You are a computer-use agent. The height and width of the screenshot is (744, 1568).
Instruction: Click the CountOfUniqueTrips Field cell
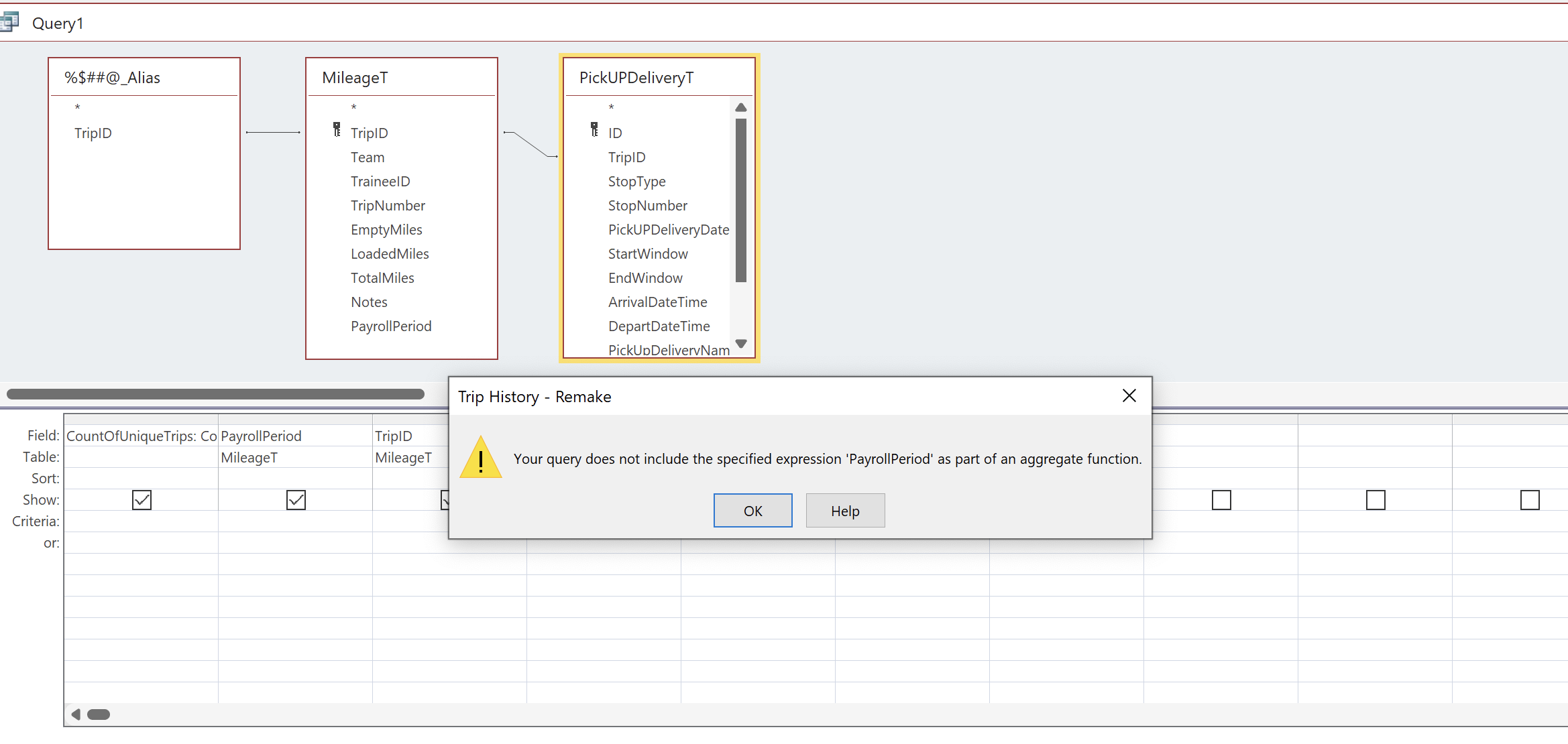point(141,436)
